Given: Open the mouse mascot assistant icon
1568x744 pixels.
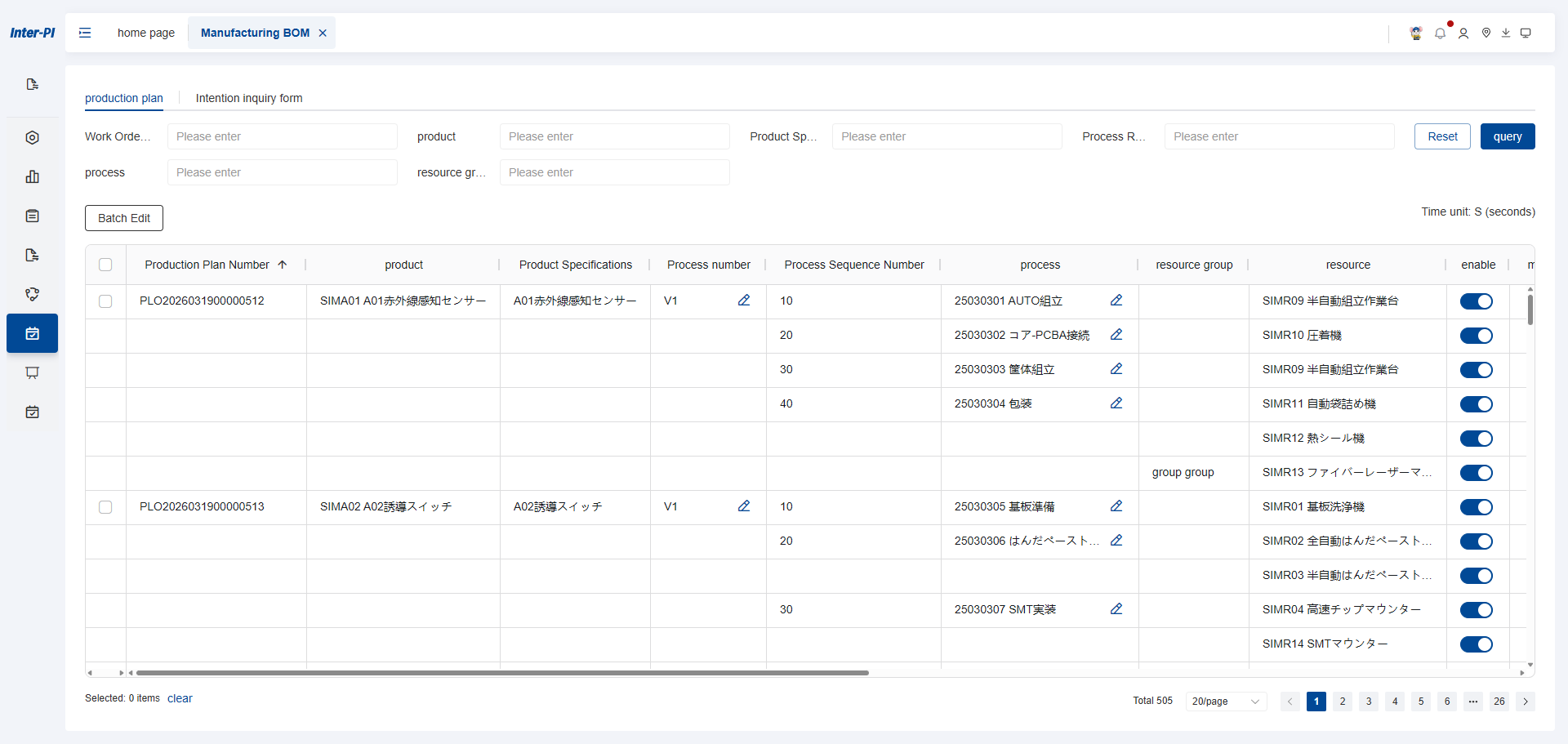Looking at the screenshot, I should pyautogui.click(x=1416, y=33).
